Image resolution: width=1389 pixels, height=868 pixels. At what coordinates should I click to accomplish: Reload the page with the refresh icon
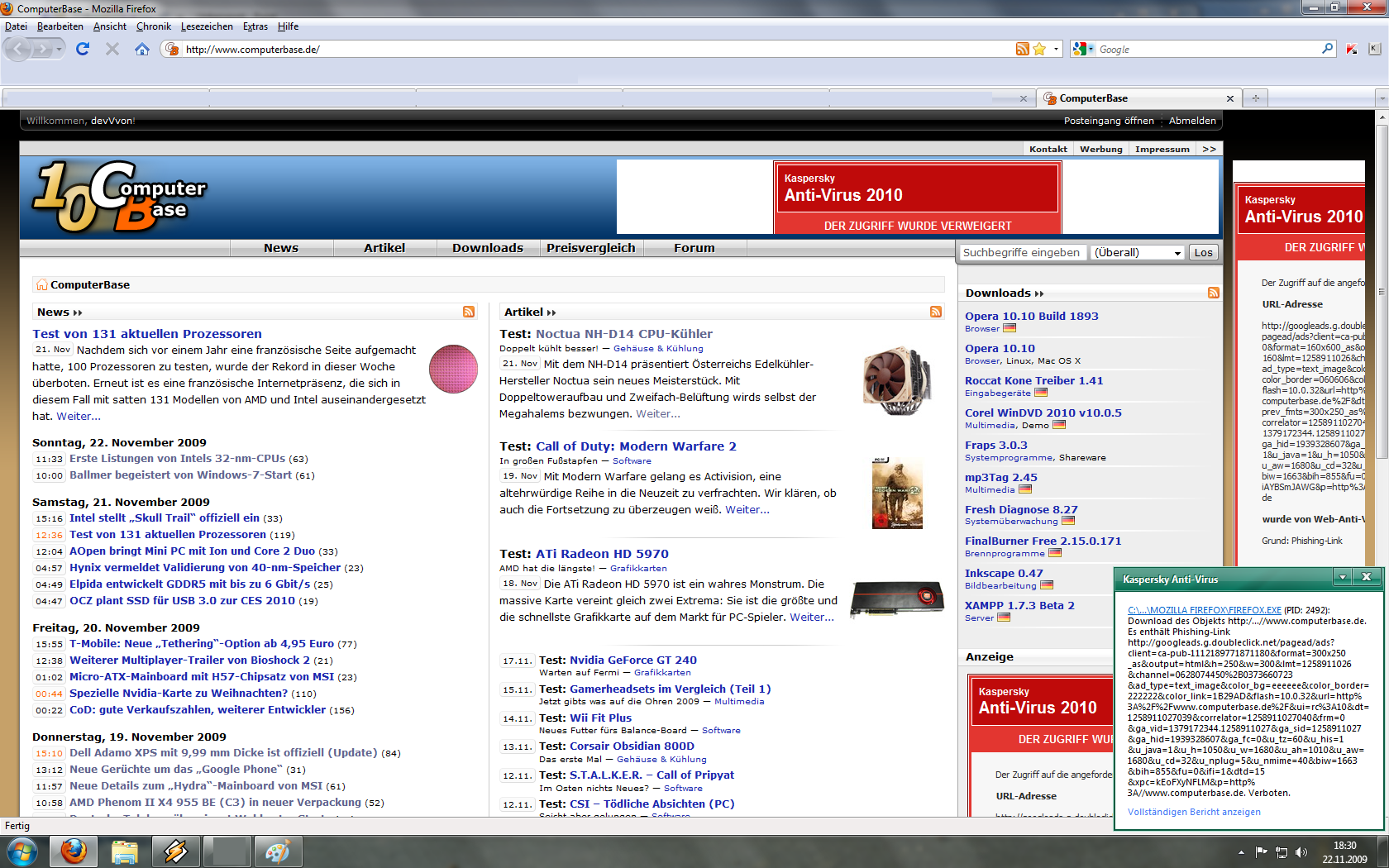[x=83, y=49]
